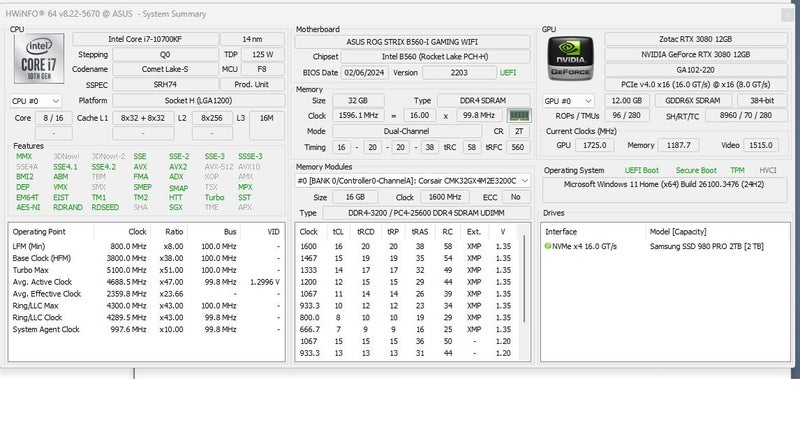Click the AES-NI feature label
Viewport: 800px width, 427px height.
click(x=28, y=207)
